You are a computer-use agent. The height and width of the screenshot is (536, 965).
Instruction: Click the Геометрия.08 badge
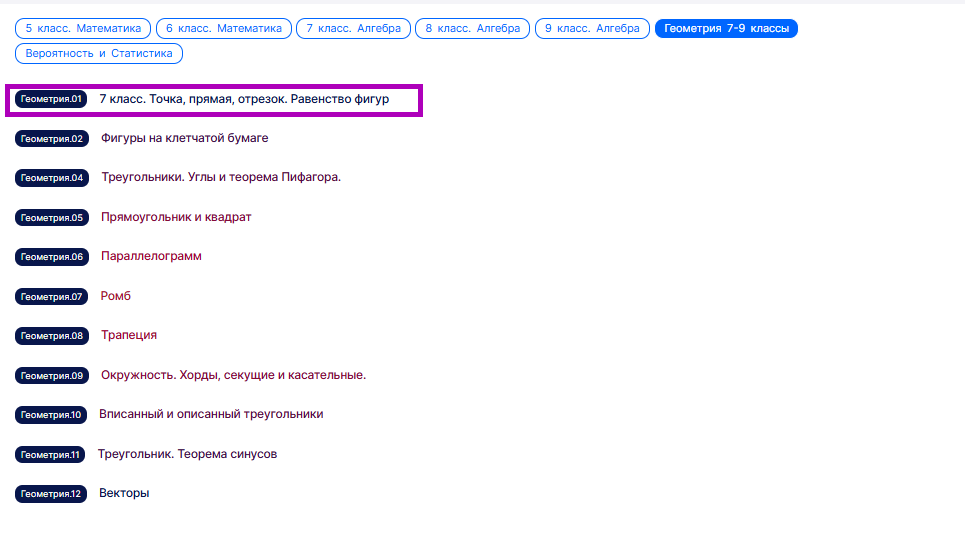click(x=52, y=336)
